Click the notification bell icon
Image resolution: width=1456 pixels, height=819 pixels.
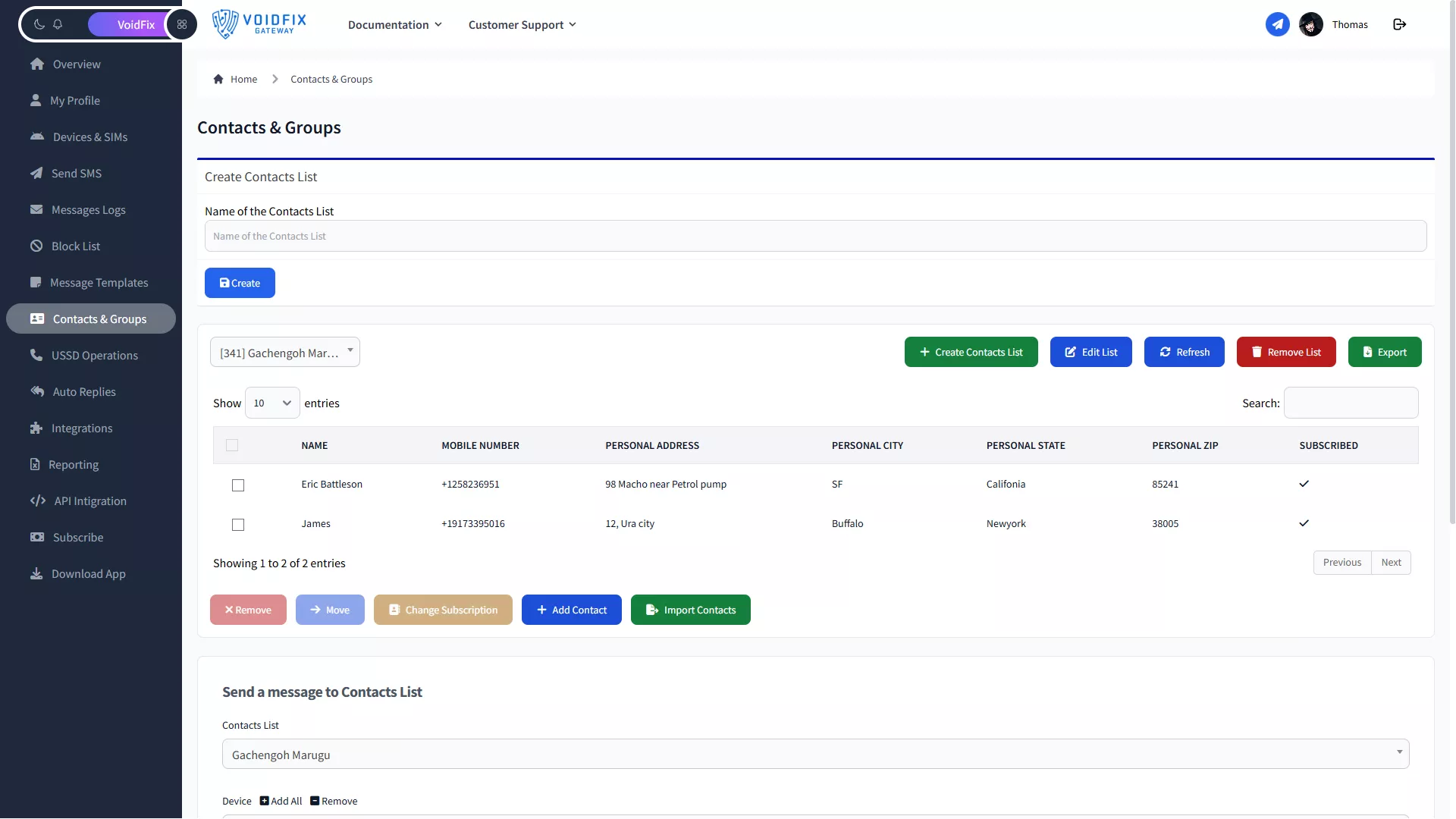click(58, 24)
